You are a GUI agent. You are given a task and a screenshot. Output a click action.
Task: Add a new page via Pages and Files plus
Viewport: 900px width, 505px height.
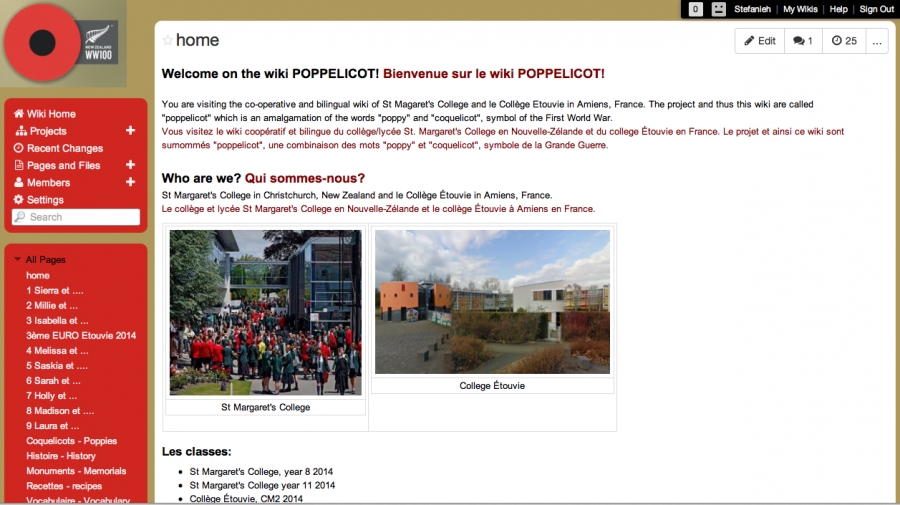[130, 165]
